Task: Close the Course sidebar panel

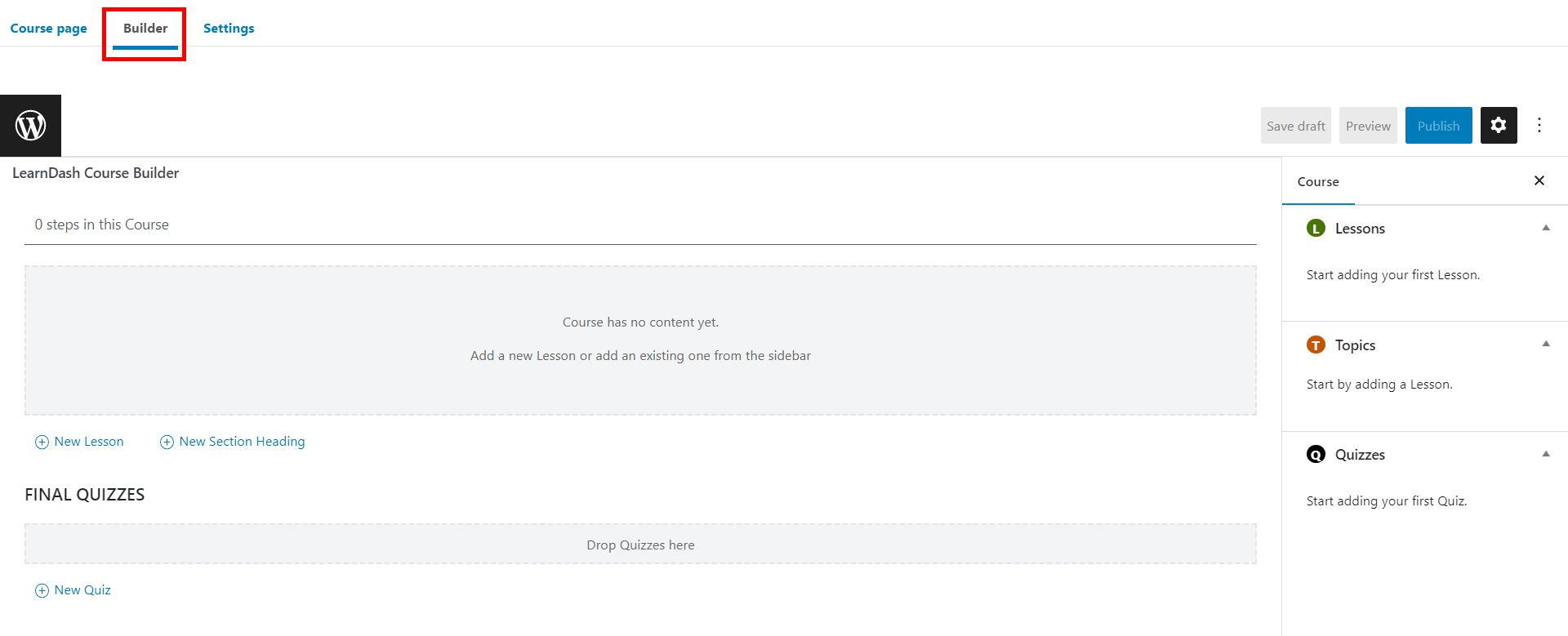Action: click(1539, 180)
